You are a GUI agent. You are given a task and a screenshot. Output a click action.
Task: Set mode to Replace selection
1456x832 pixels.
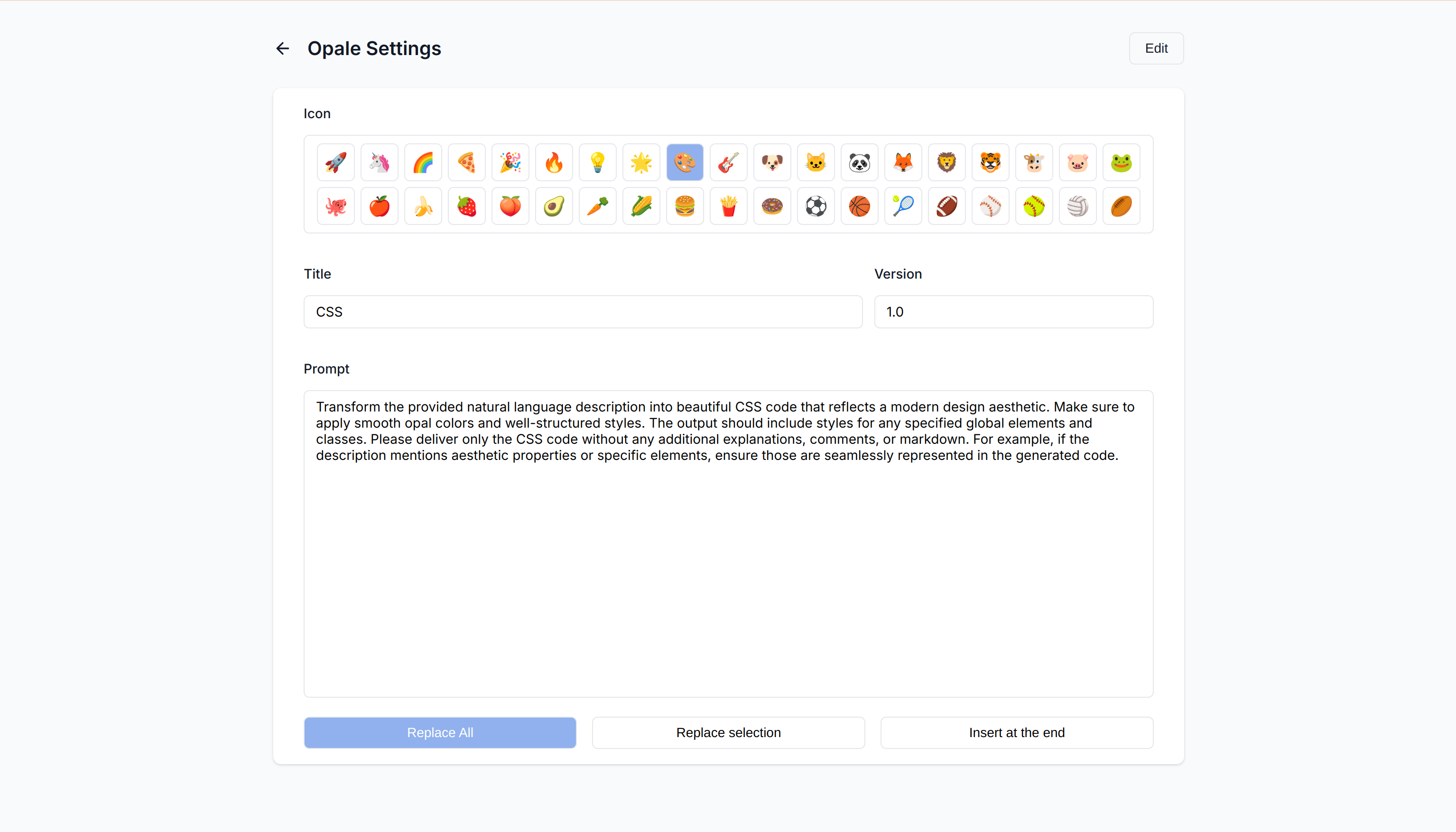[728, 733]
